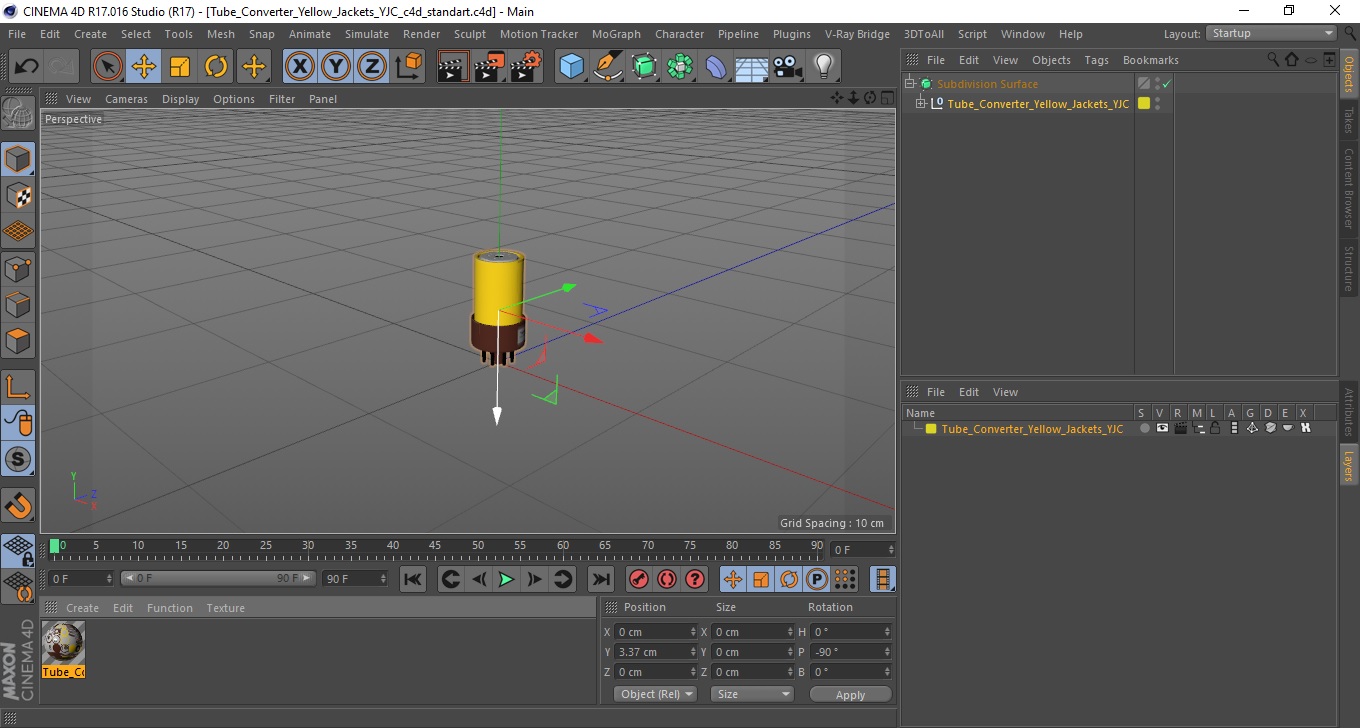This screenshot has width=1360, height=728.
Task: Open Object (Rel) coordinate dropdown
Action: [x=655, y=694]
